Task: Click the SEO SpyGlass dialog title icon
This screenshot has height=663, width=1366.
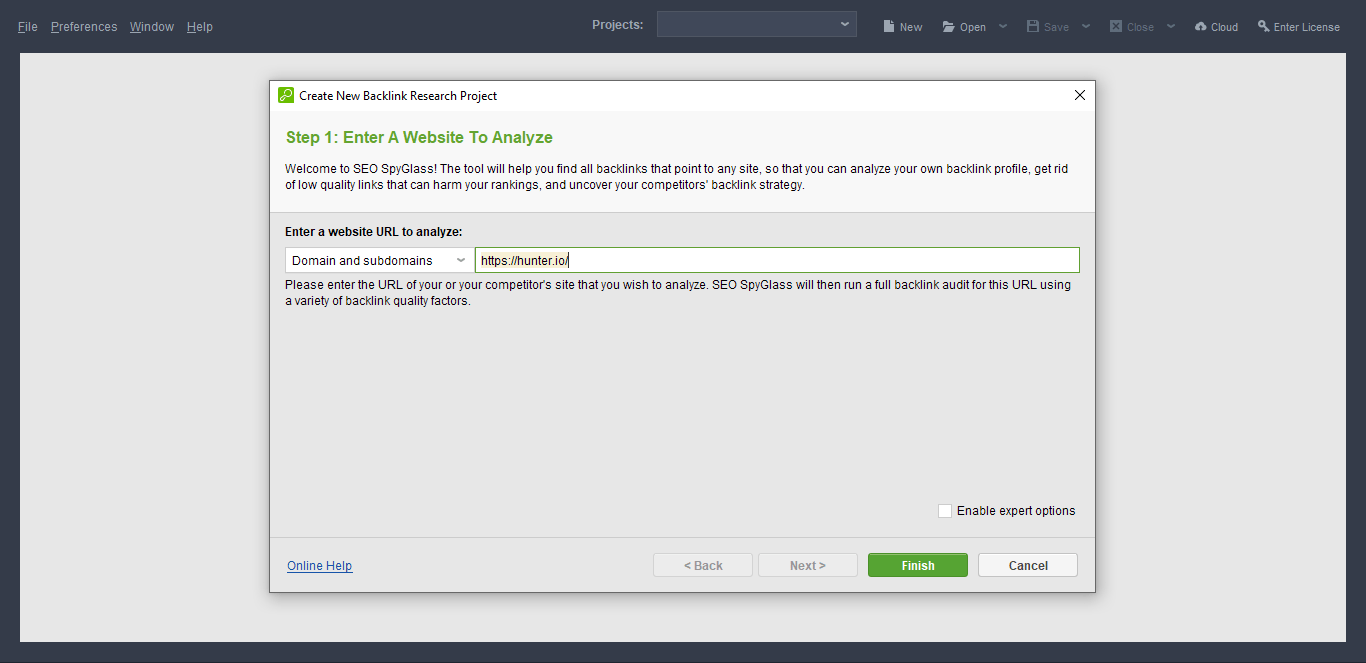Action: (286, 95)
